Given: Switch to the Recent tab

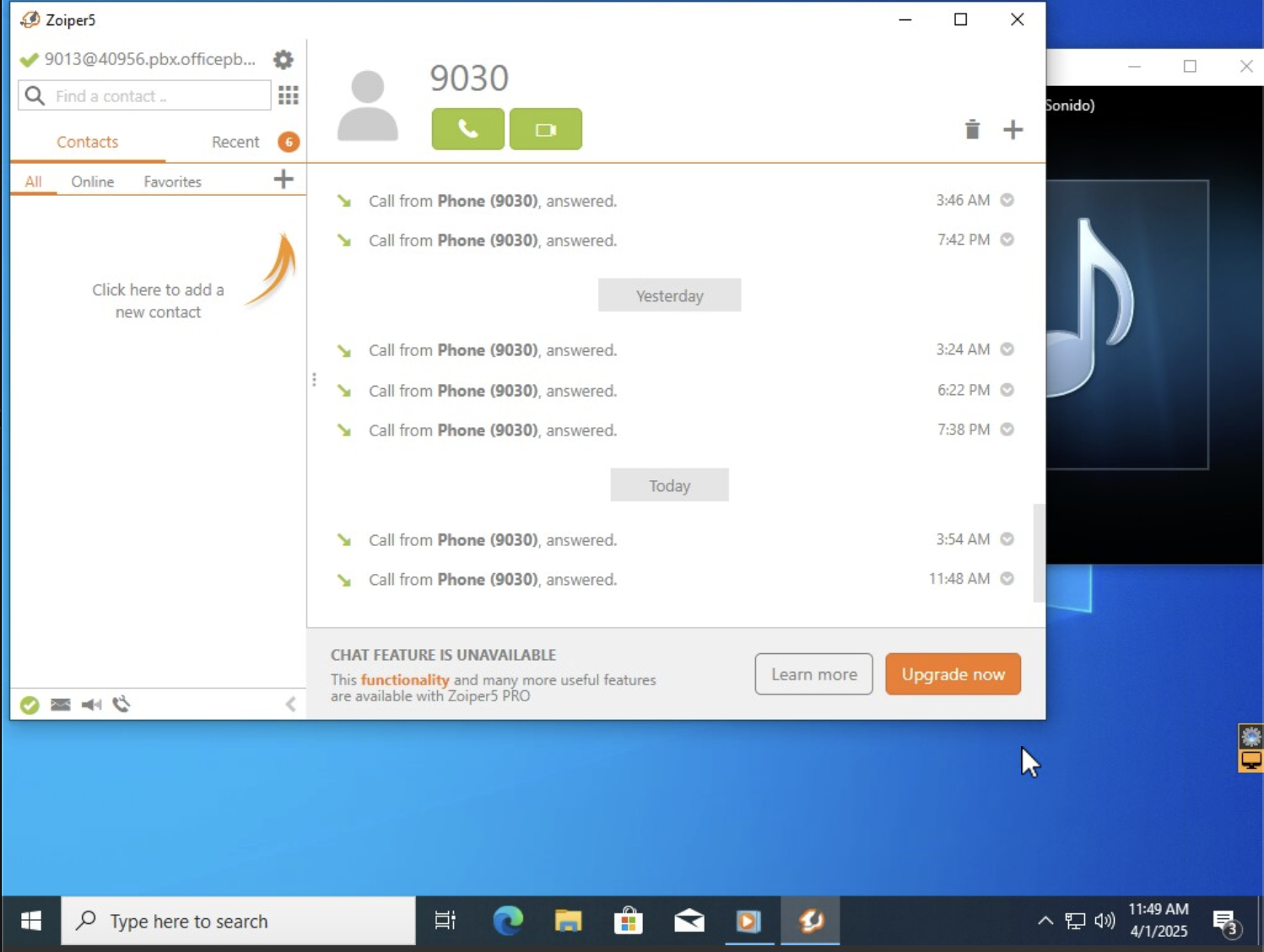Looking at the screenshot, I should [x=235, y=142].
